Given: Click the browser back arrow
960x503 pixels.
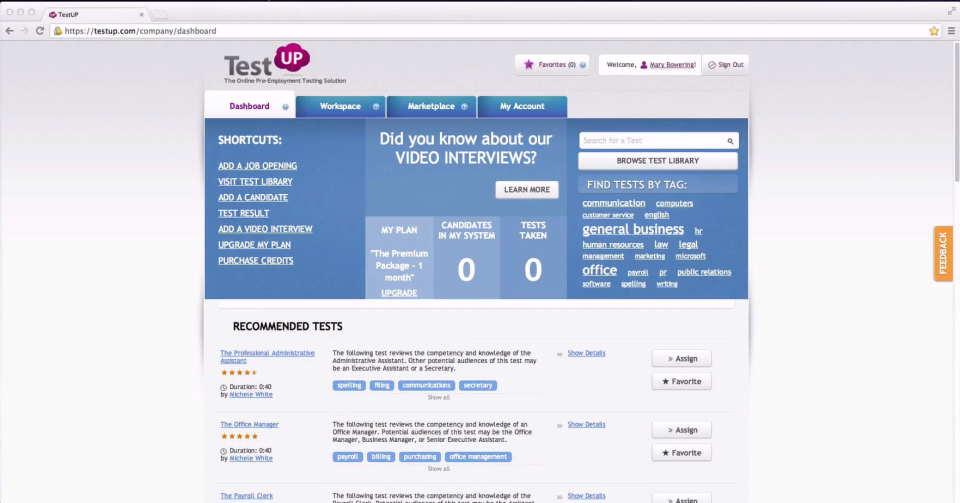Looking at the screenshot, I should (x=9, y=31).
